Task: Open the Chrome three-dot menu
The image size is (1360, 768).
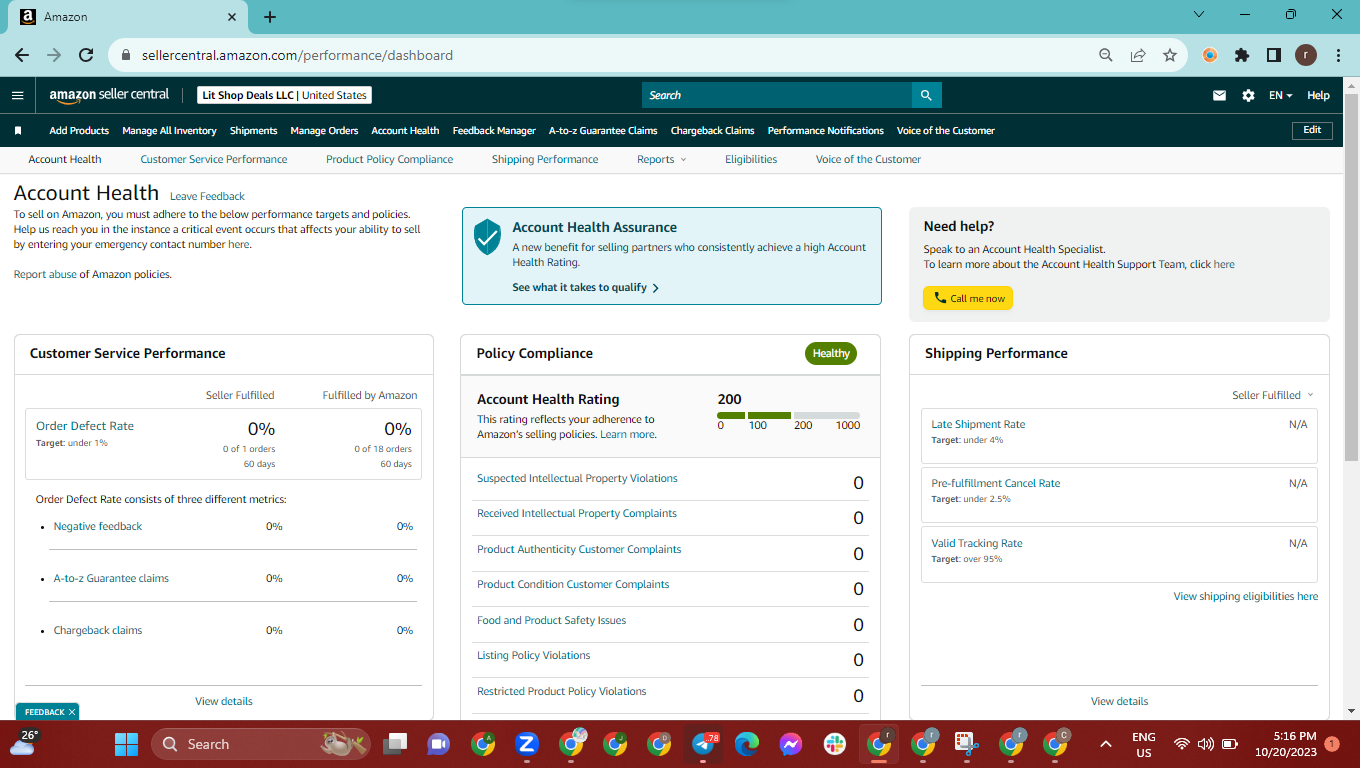Action: [1338, 55]
